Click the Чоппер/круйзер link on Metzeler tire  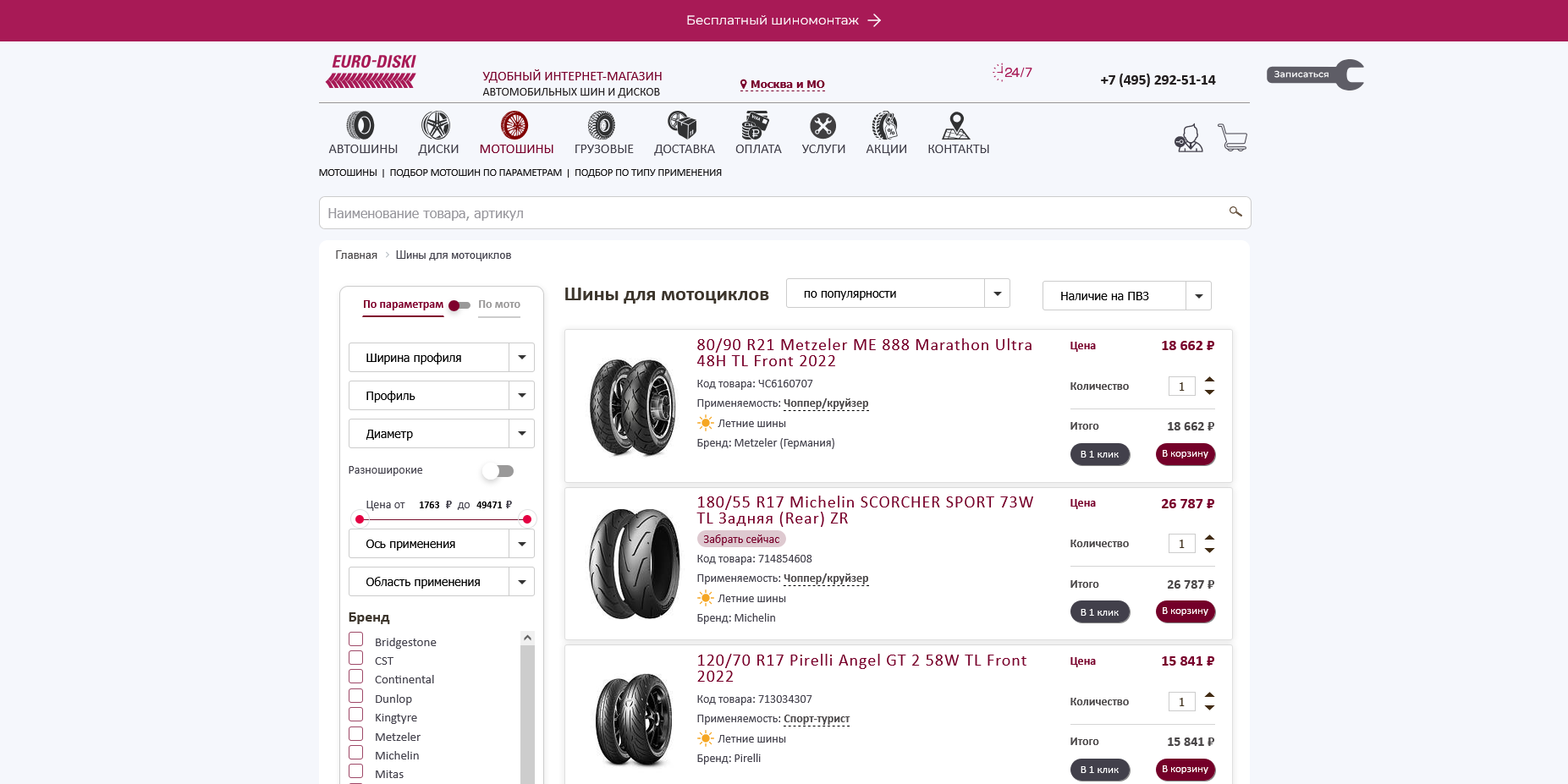826,403
